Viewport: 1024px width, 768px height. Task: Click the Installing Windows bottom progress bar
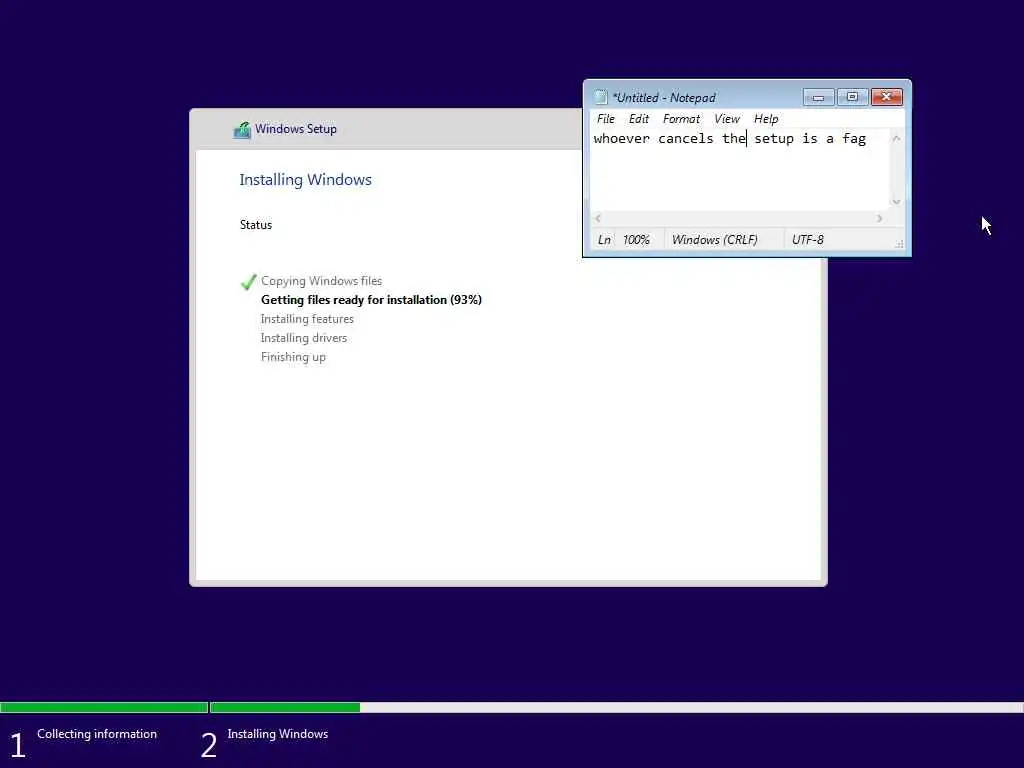pyautogui.click(x=616, y=707)
